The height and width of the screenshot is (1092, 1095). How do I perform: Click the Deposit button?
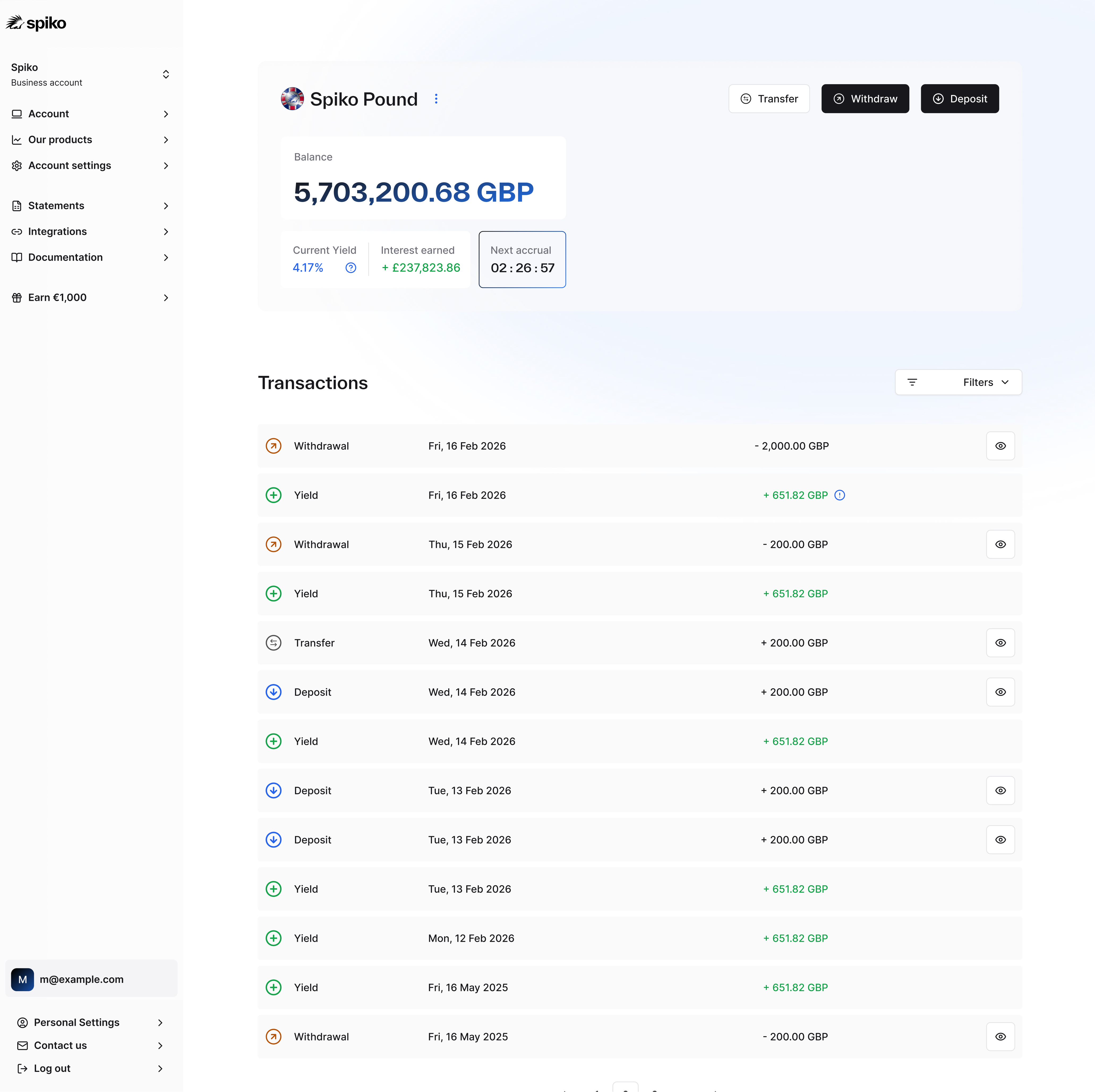960,98
